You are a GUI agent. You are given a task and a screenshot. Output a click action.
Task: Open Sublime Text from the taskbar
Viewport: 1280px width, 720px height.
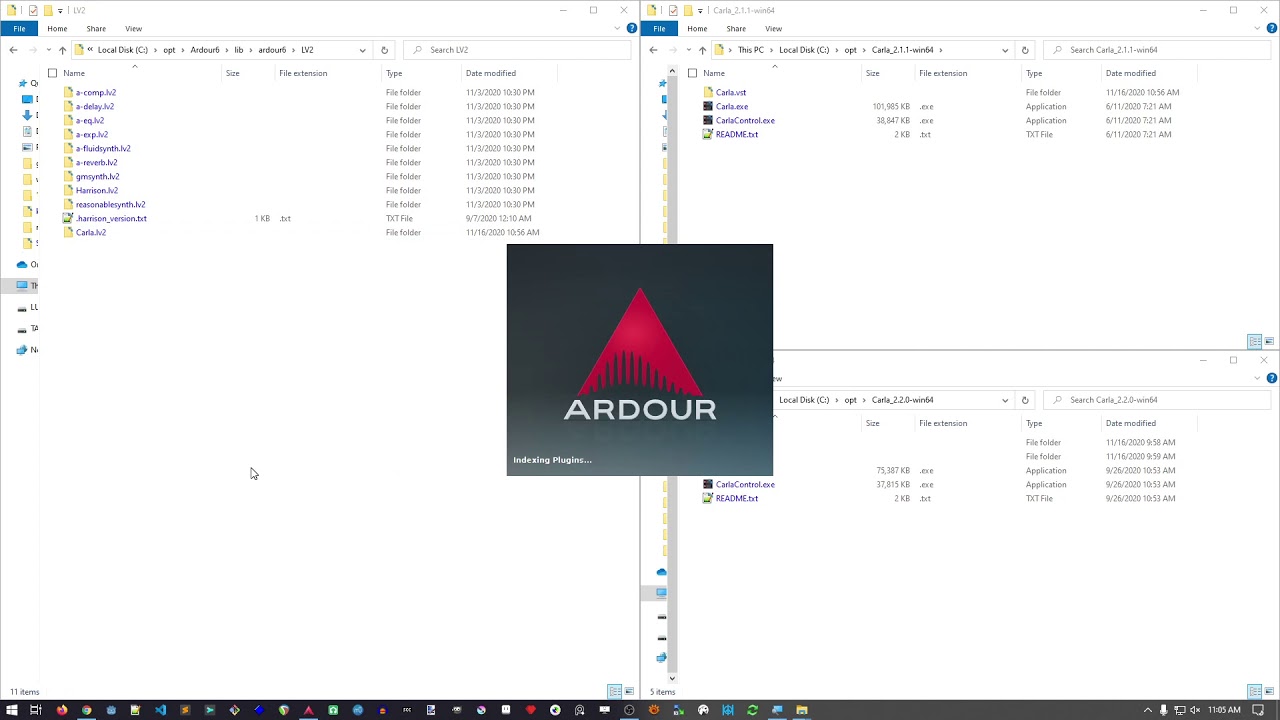(x=184, y=710)
